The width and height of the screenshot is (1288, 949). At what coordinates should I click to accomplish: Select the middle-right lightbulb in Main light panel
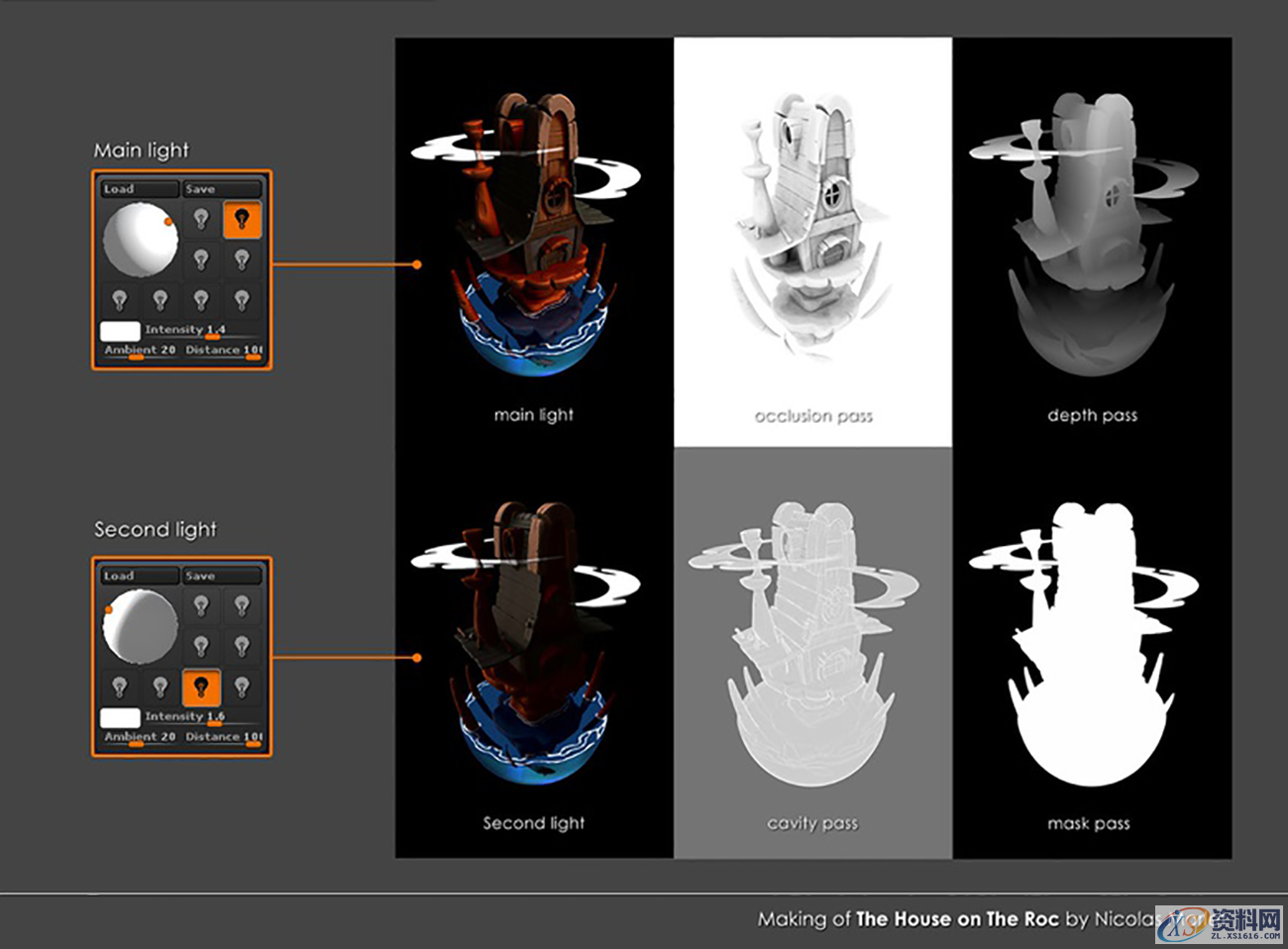(241, 260)
